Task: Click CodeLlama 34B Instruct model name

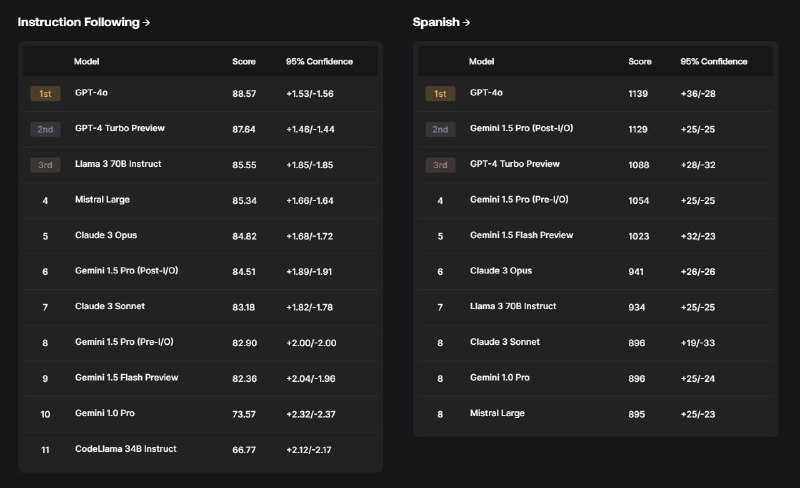Action: [125, 449]
